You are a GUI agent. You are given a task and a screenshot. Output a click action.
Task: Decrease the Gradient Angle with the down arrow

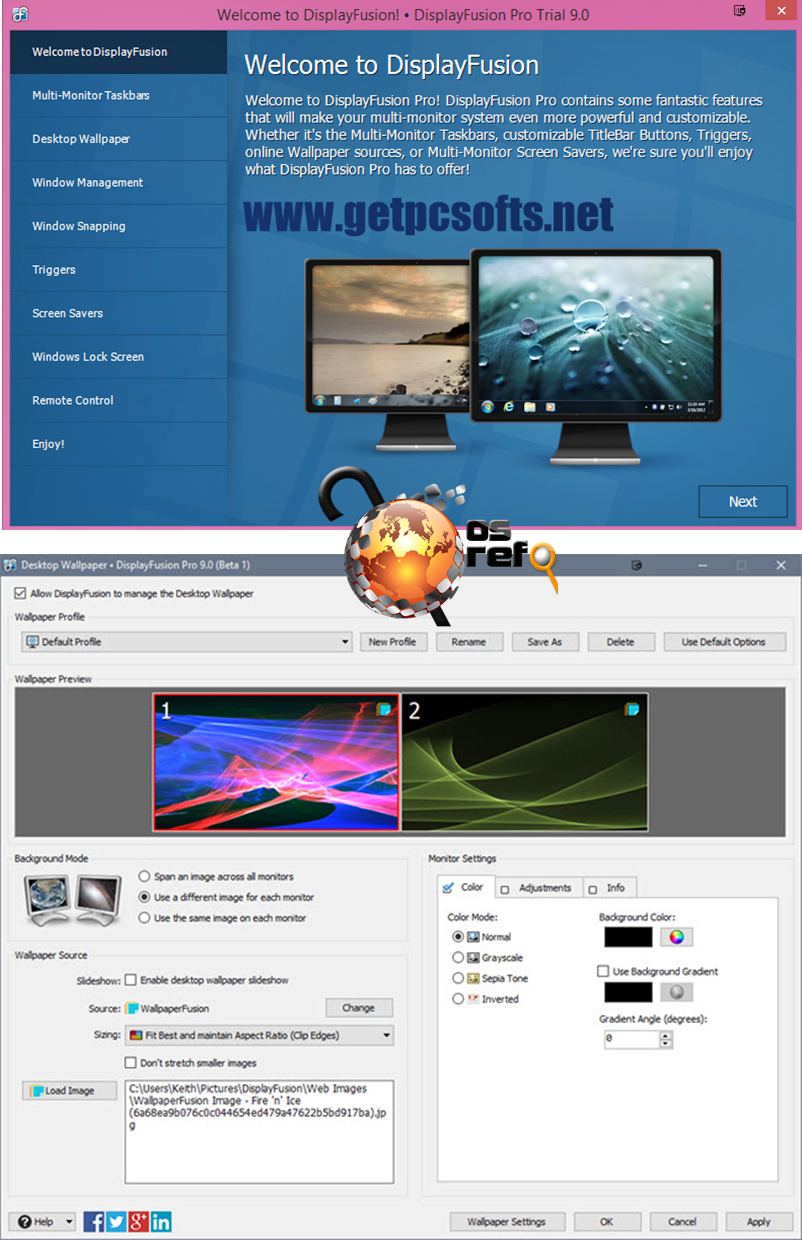pyautogui.click(x=667, y=1044)
